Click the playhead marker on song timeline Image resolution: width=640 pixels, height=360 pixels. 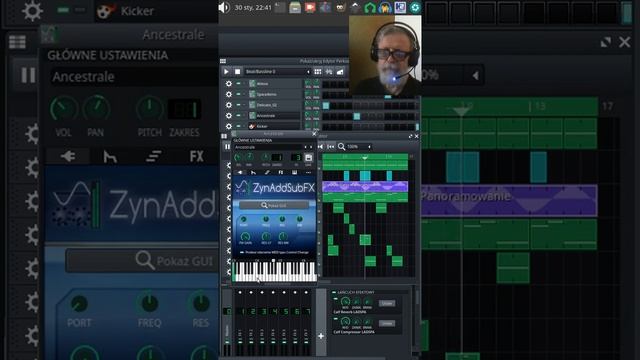coord(365,157)
